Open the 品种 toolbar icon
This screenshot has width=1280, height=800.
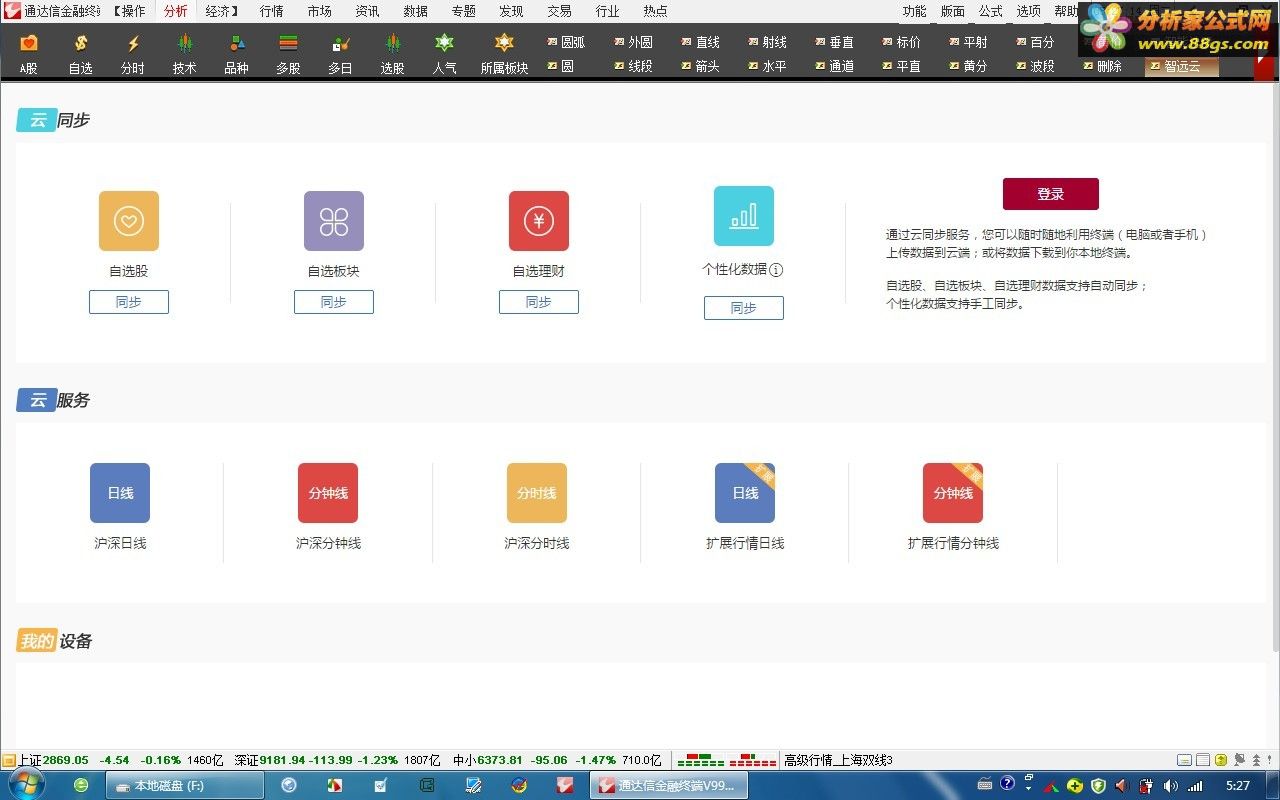[237, 54]
